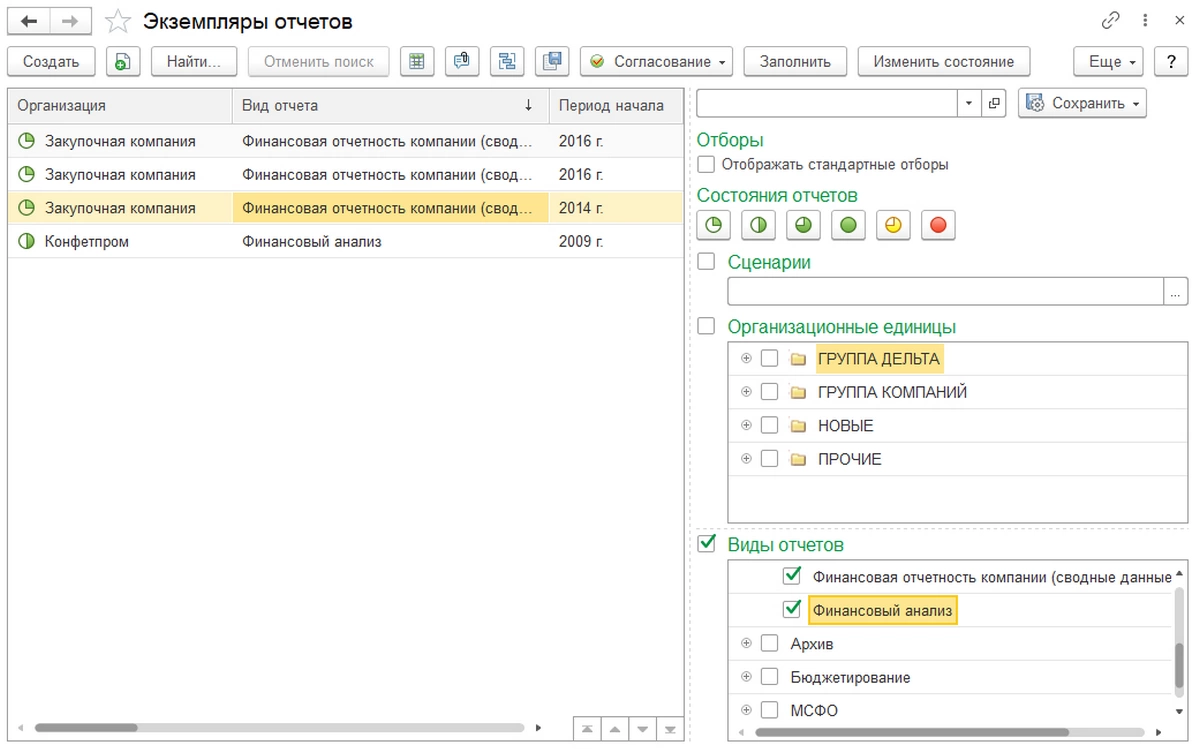Viewport: 1200px width, 753px height.
Task: Open the Сохранить dropdown button
Action: click(x=1083, y=103)
